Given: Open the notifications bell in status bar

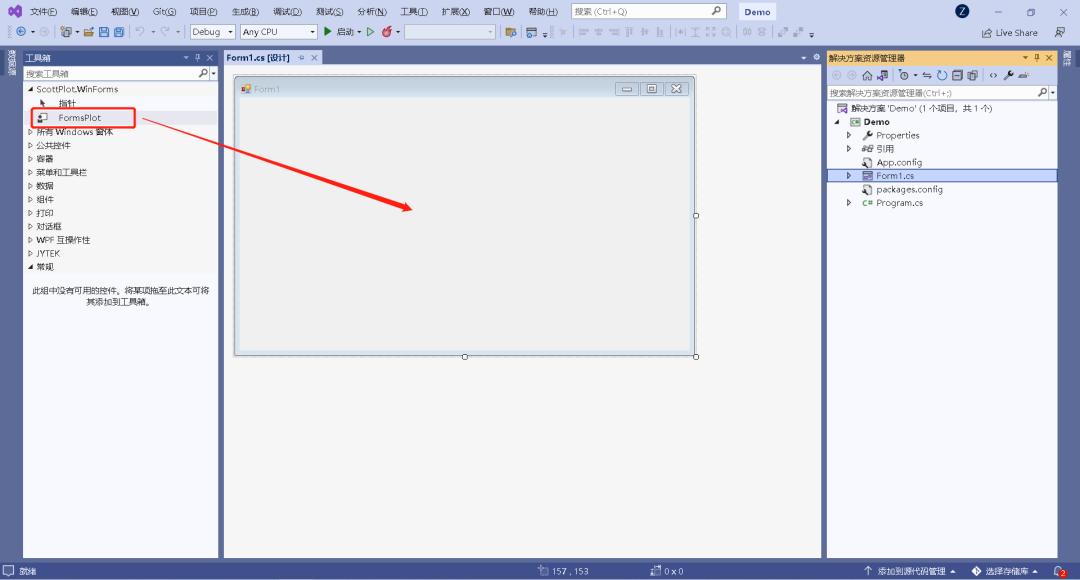Looking at the screenshot, I should tap(1059, 571).
